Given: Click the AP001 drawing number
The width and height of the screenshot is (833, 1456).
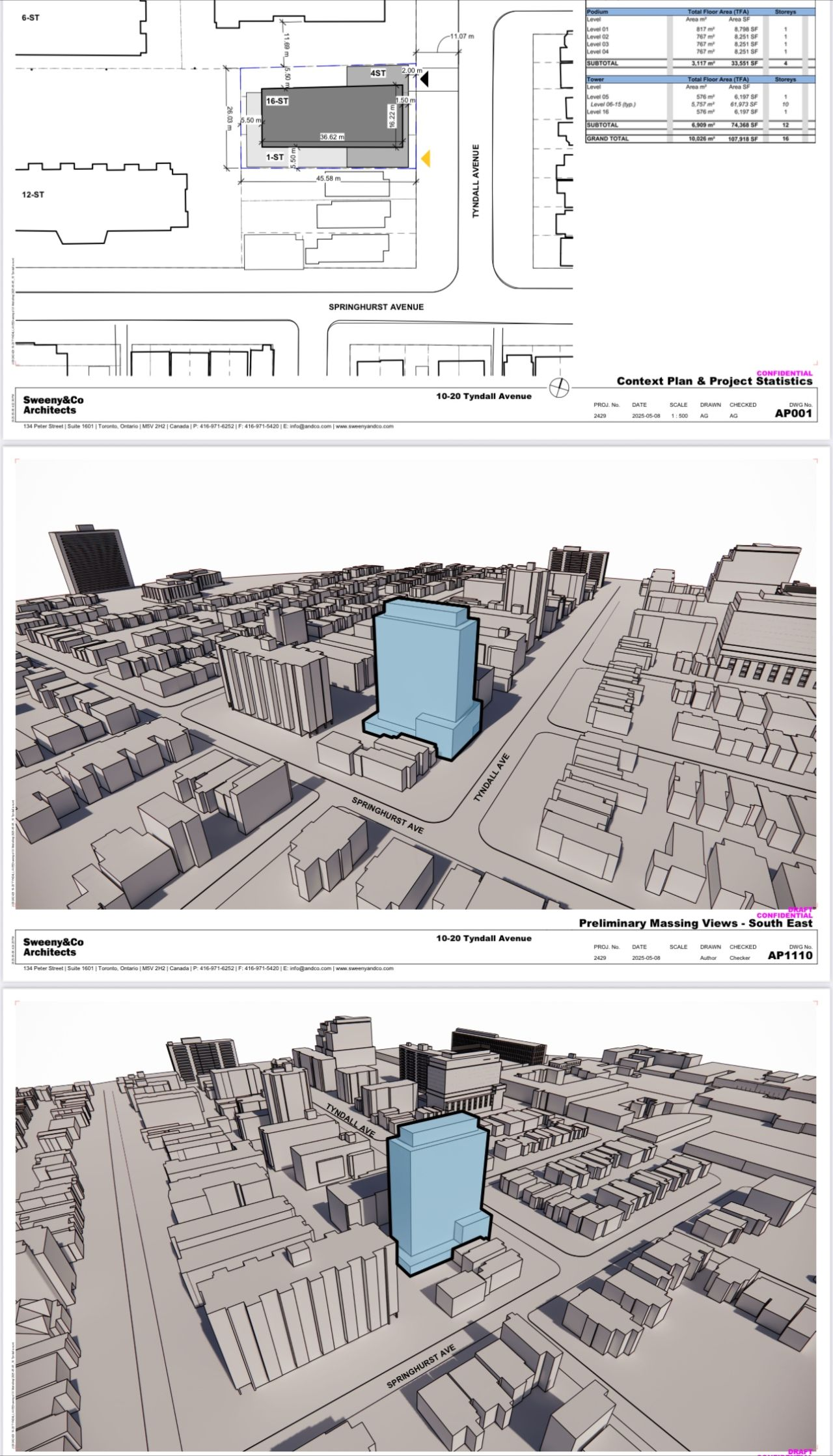Looking at the screenshot, I should click(793, 413).
